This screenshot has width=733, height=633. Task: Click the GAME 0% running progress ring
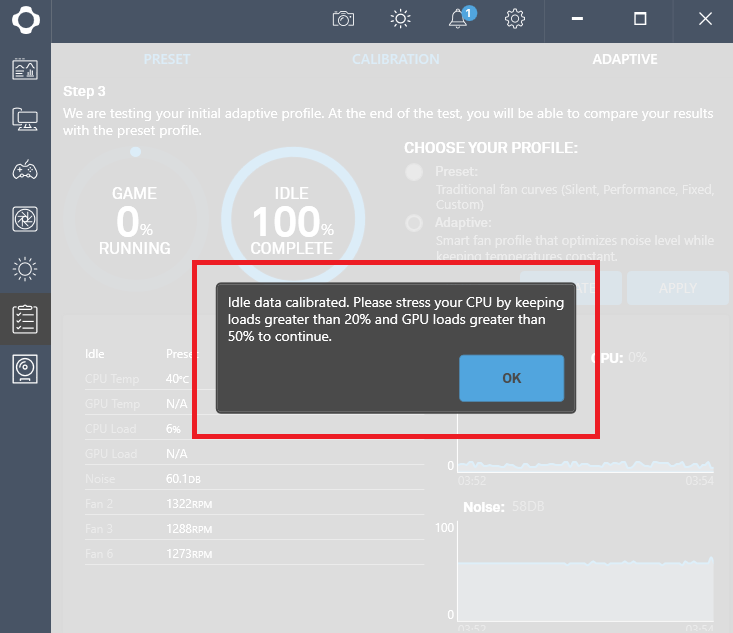point(136,219)
